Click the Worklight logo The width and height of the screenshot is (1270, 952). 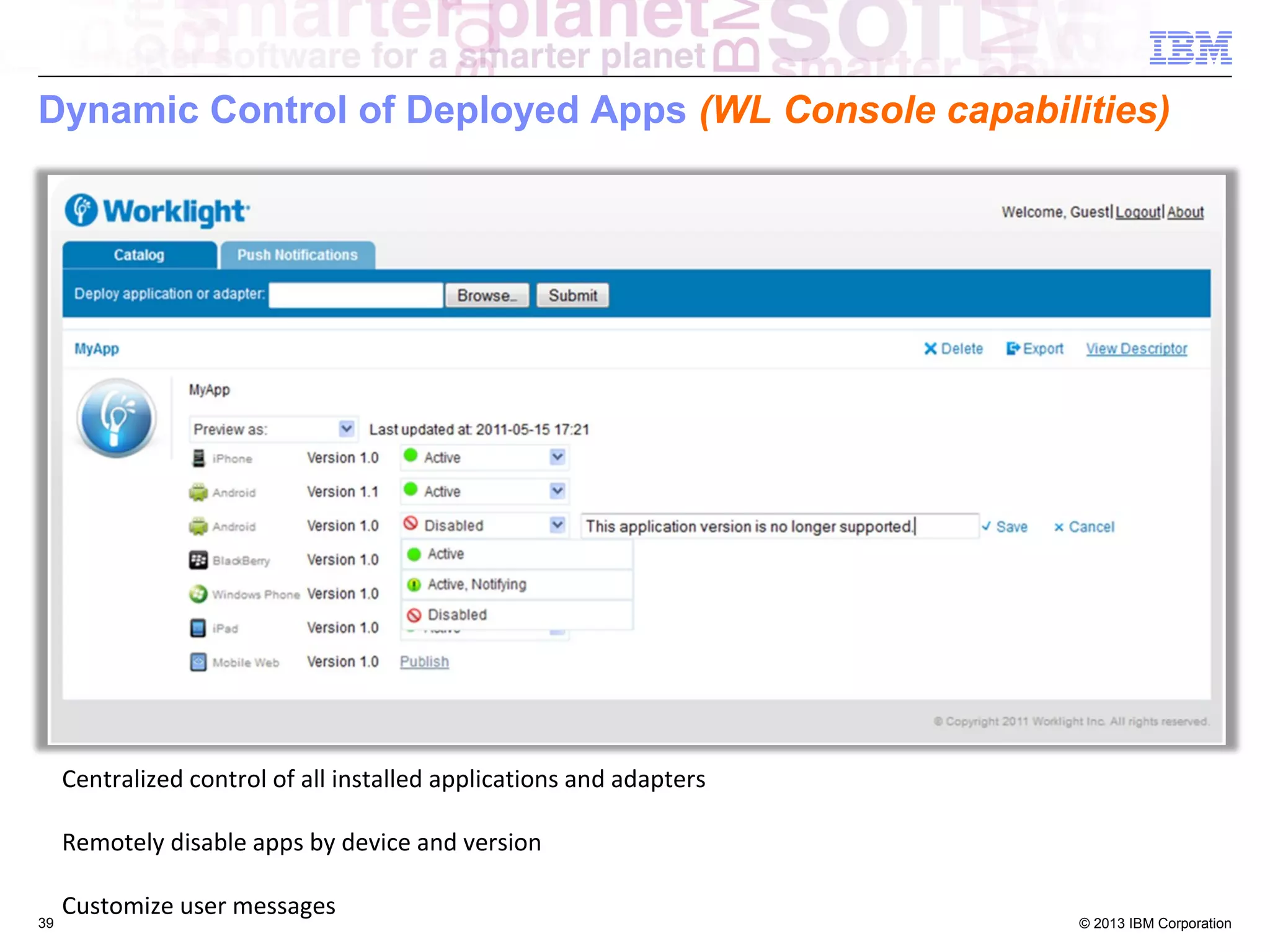(x=158, y=211)
